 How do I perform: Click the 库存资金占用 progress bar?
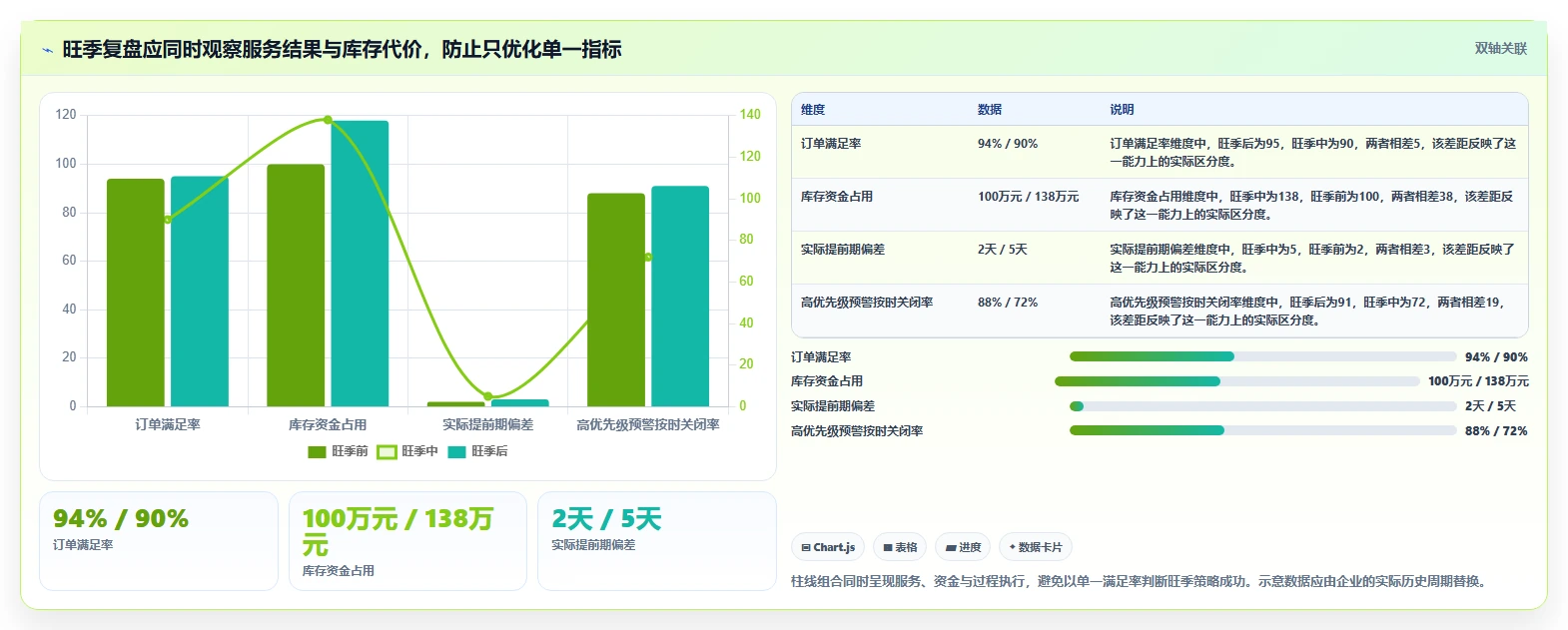[x=1236, y=381]
